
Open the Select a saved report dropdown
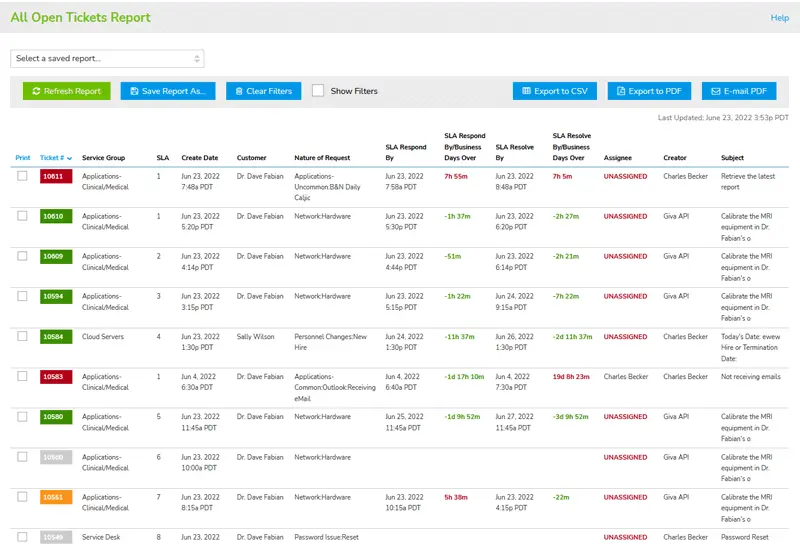click(107, 59)
